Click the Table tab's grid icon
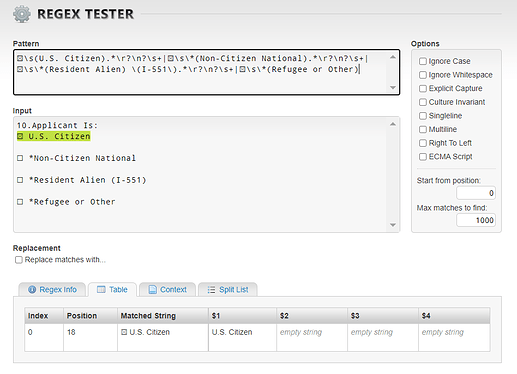This screenshot has height=374, width=517. pyautogui.click(x=101, y=290)
